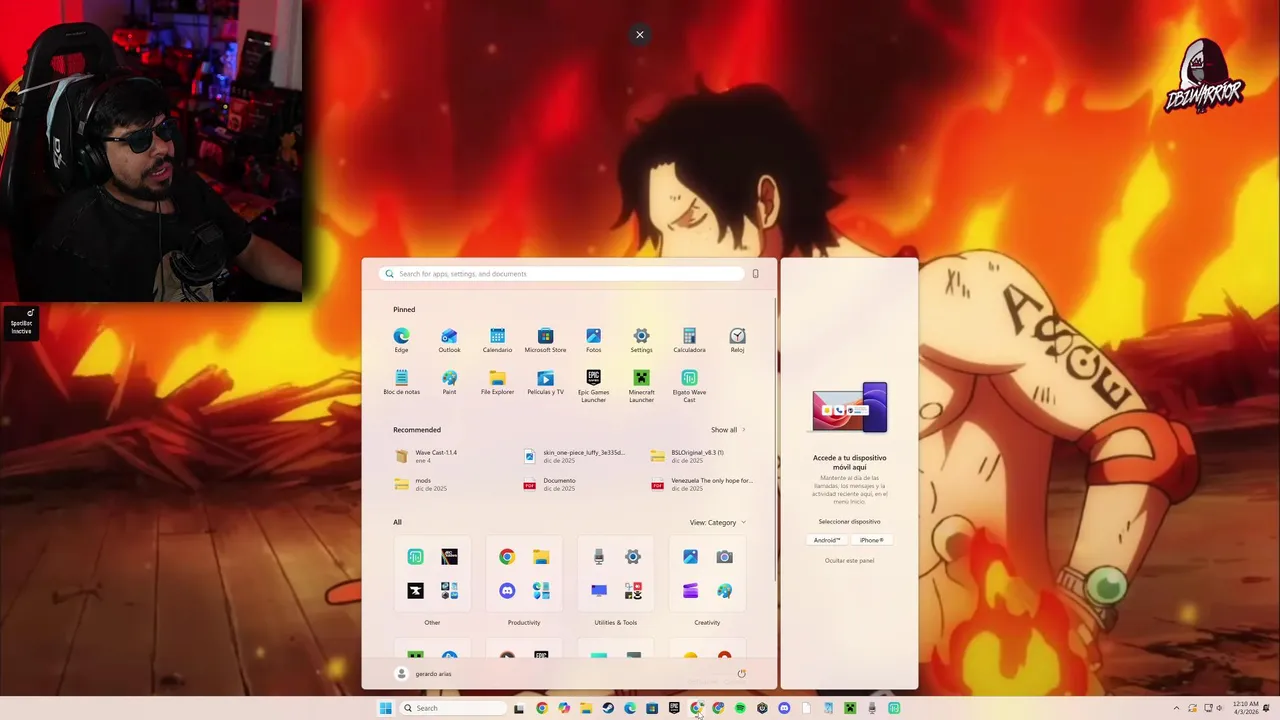Close overlay with X at top
The height and width of the screenshot is (720, 1280).
640,35
